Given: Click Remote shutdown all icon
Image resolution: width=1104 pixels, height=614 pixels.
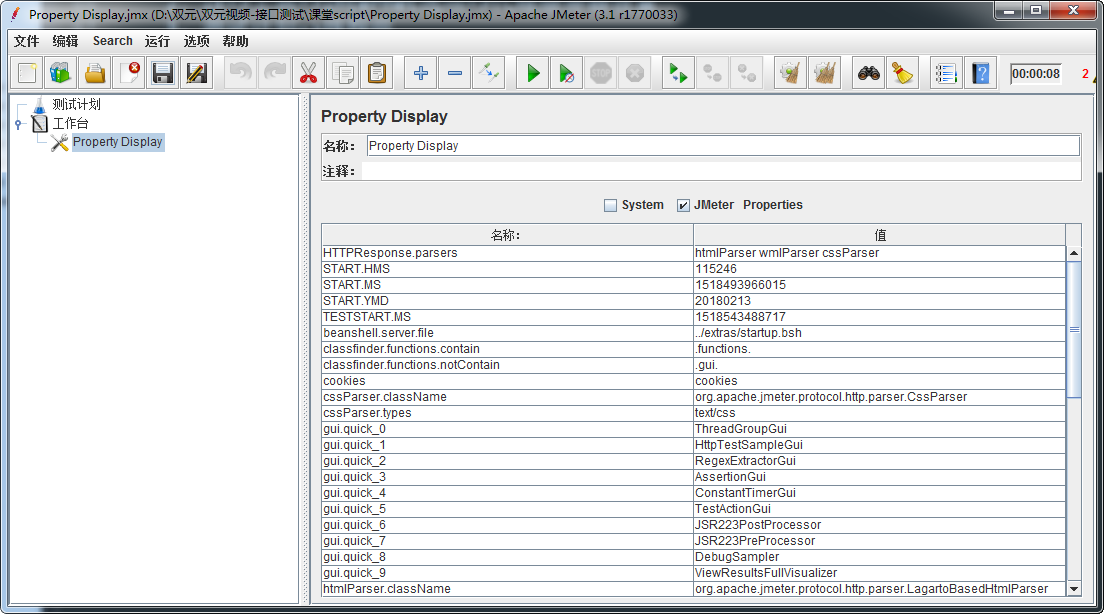Looking at the screenshot, I should coord(746,73).
